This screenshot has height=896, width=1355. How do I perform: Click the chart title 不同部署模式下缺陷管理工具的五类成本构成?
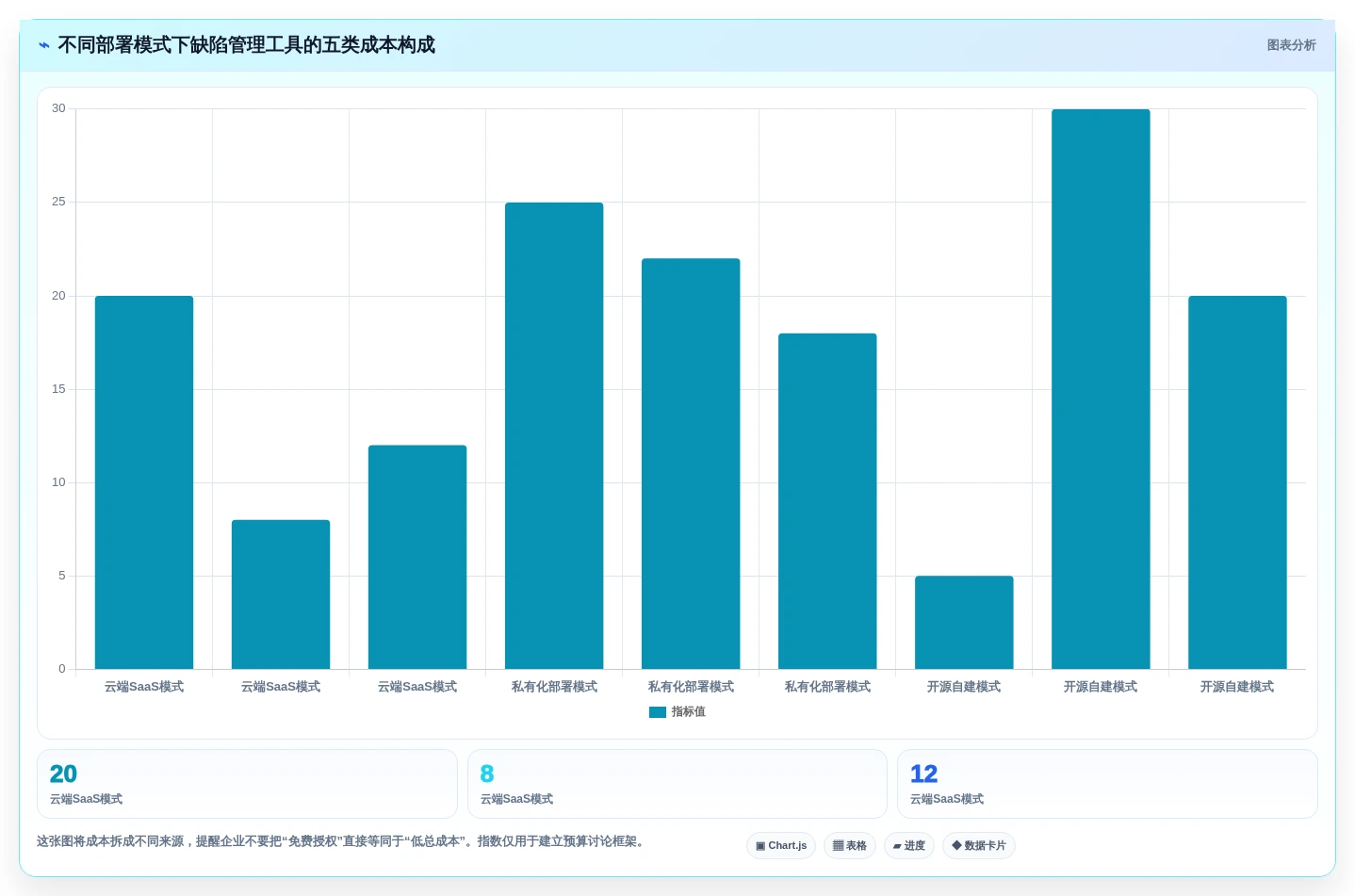(246, 45)
